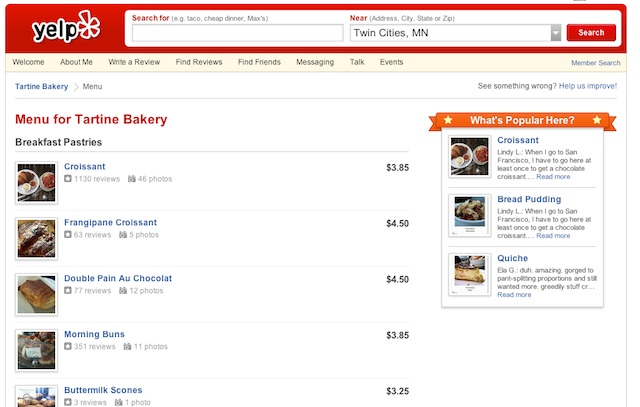640x407 pixels.
Task: Open the Find Friends tab
Action: click(259, 62)
